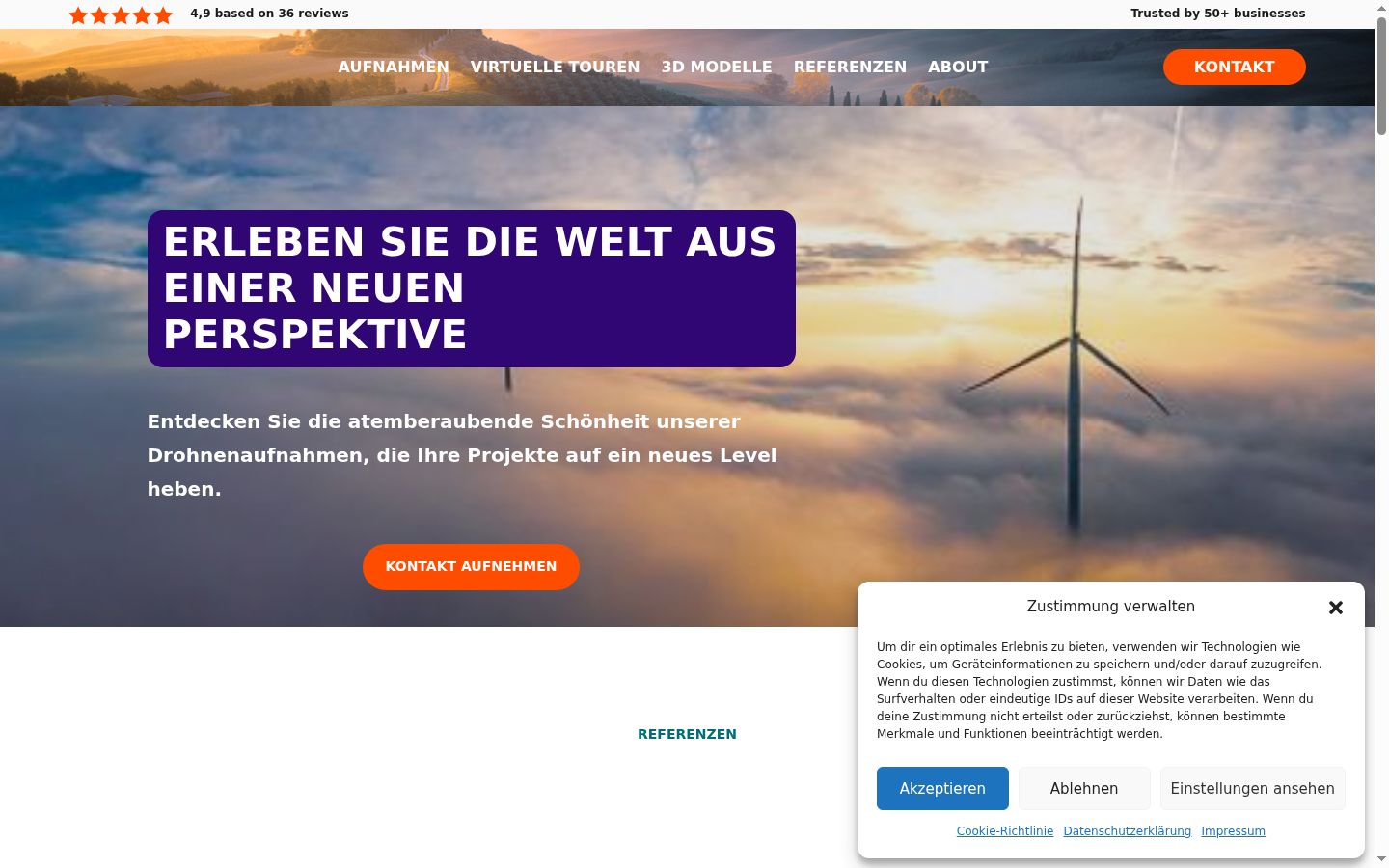Screen dimensions: 1389x868
Task: Click the scrollbar down arrow
Action: click(x=1381, y=859)
